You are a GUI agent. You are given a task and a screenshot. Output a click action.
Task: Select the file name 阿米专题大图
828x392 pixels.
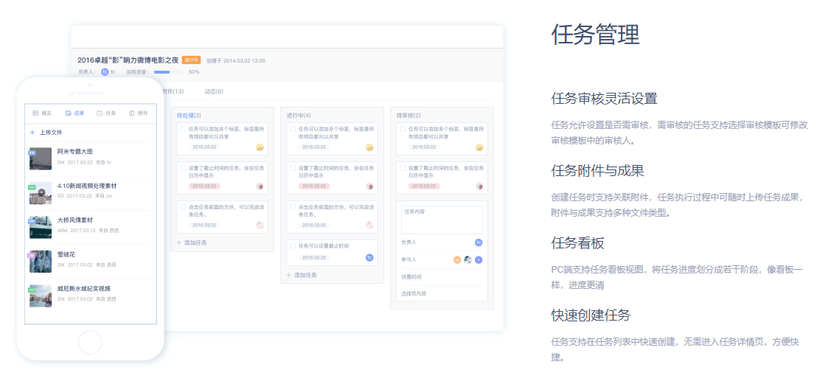tap(75, 152)
